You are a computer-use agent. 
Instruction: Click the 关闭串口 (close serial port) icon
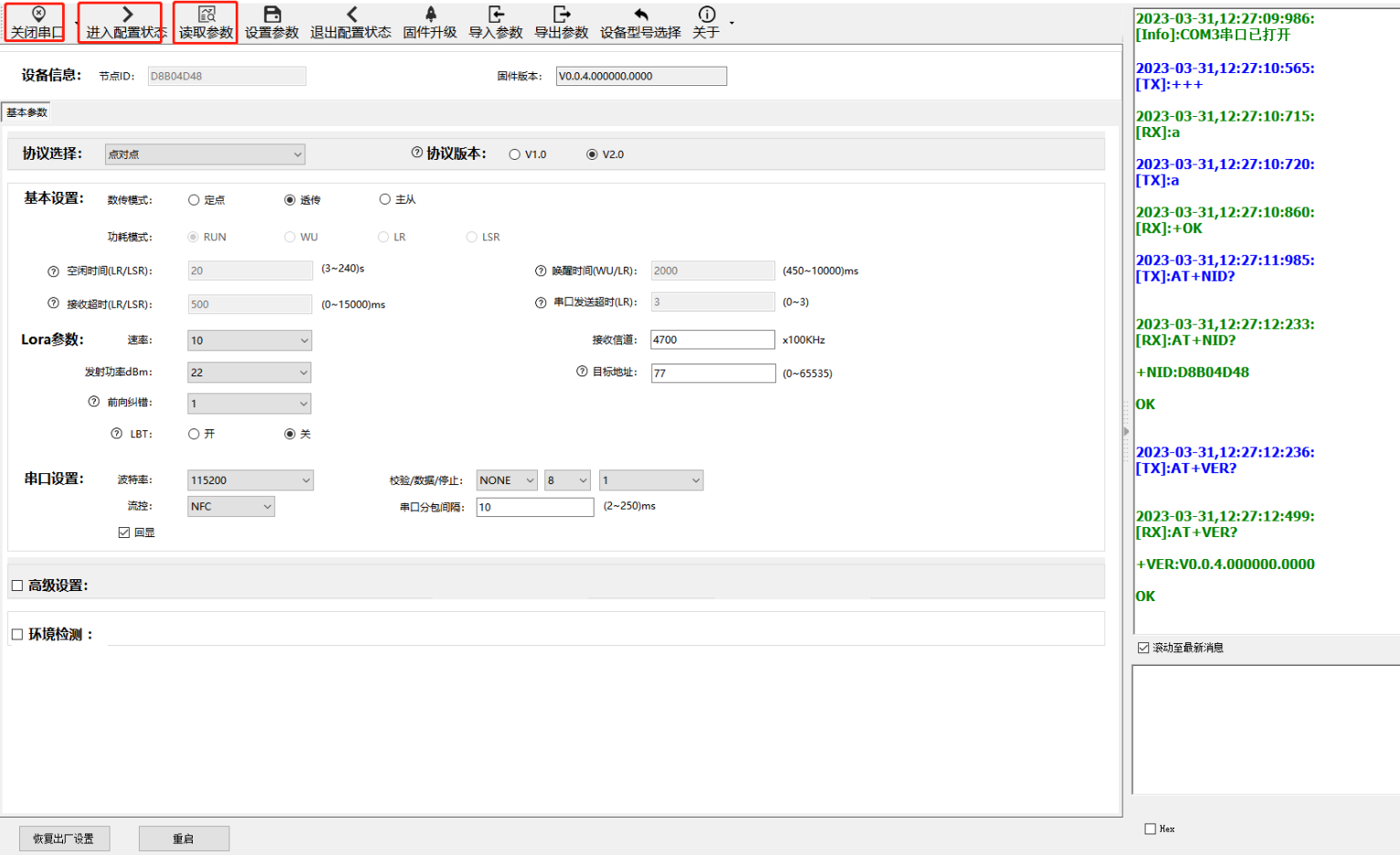(x=38, y=15)
